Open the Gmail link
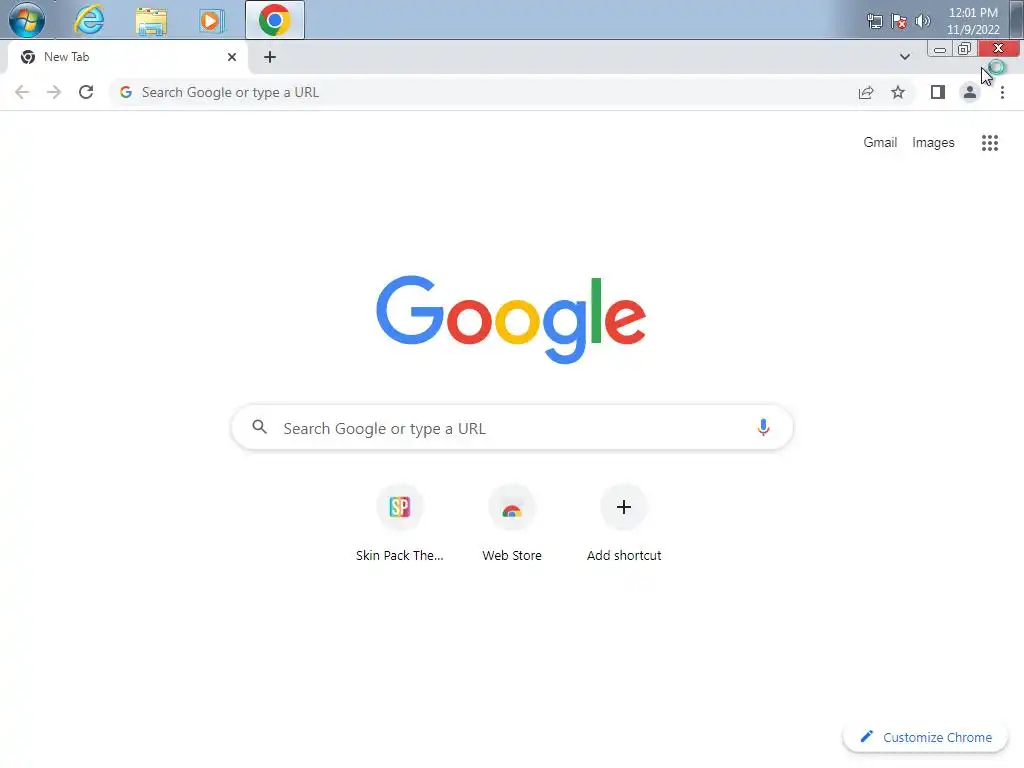1024x768 pixels. [880, 142]
